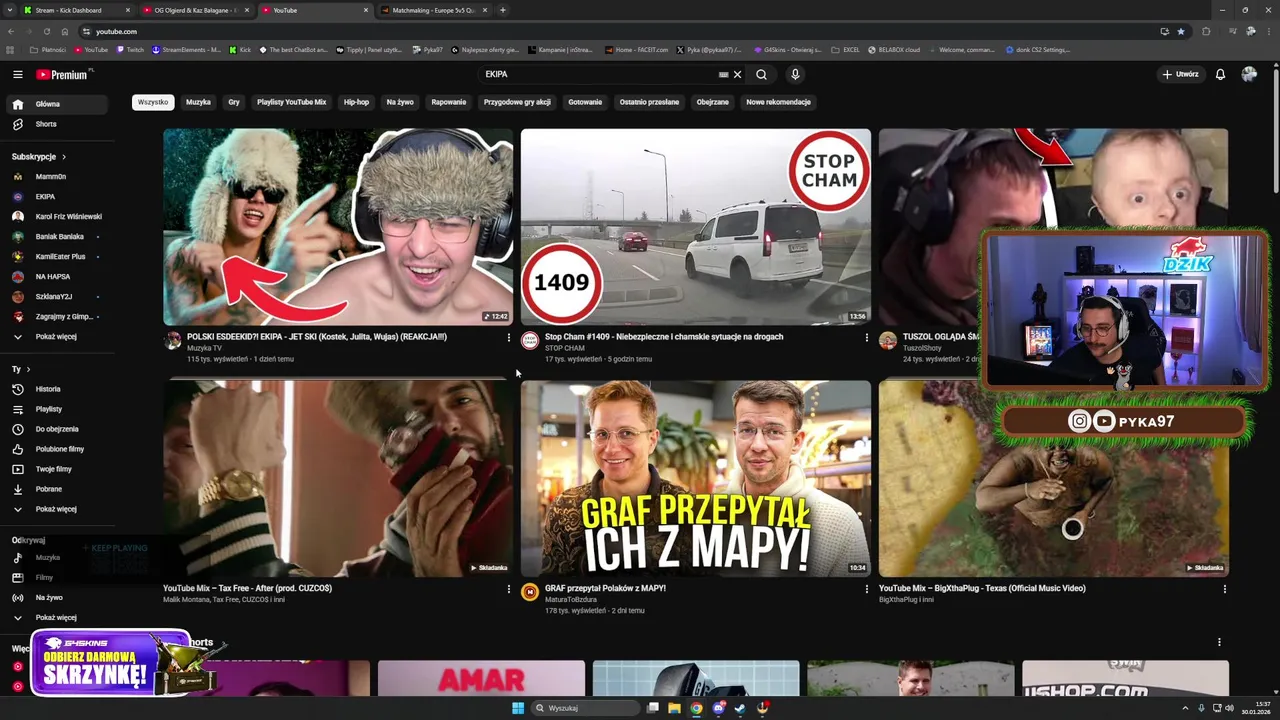Open the notifications bell
Image resolution: width=1280 pixels, height=720 pixels.
point(1220,74)
